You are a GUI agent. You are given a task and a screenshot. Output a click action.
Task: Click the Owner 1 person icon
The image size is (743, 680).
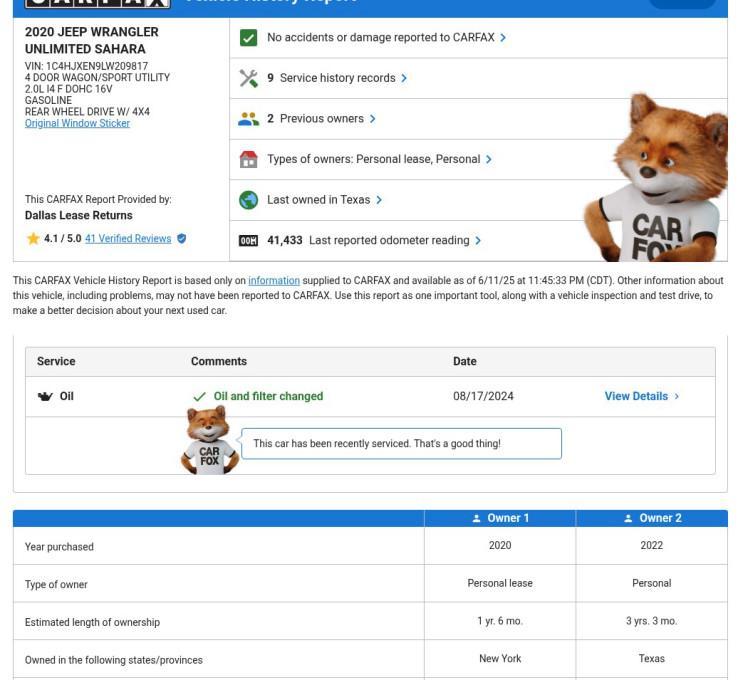coord(477,518)
